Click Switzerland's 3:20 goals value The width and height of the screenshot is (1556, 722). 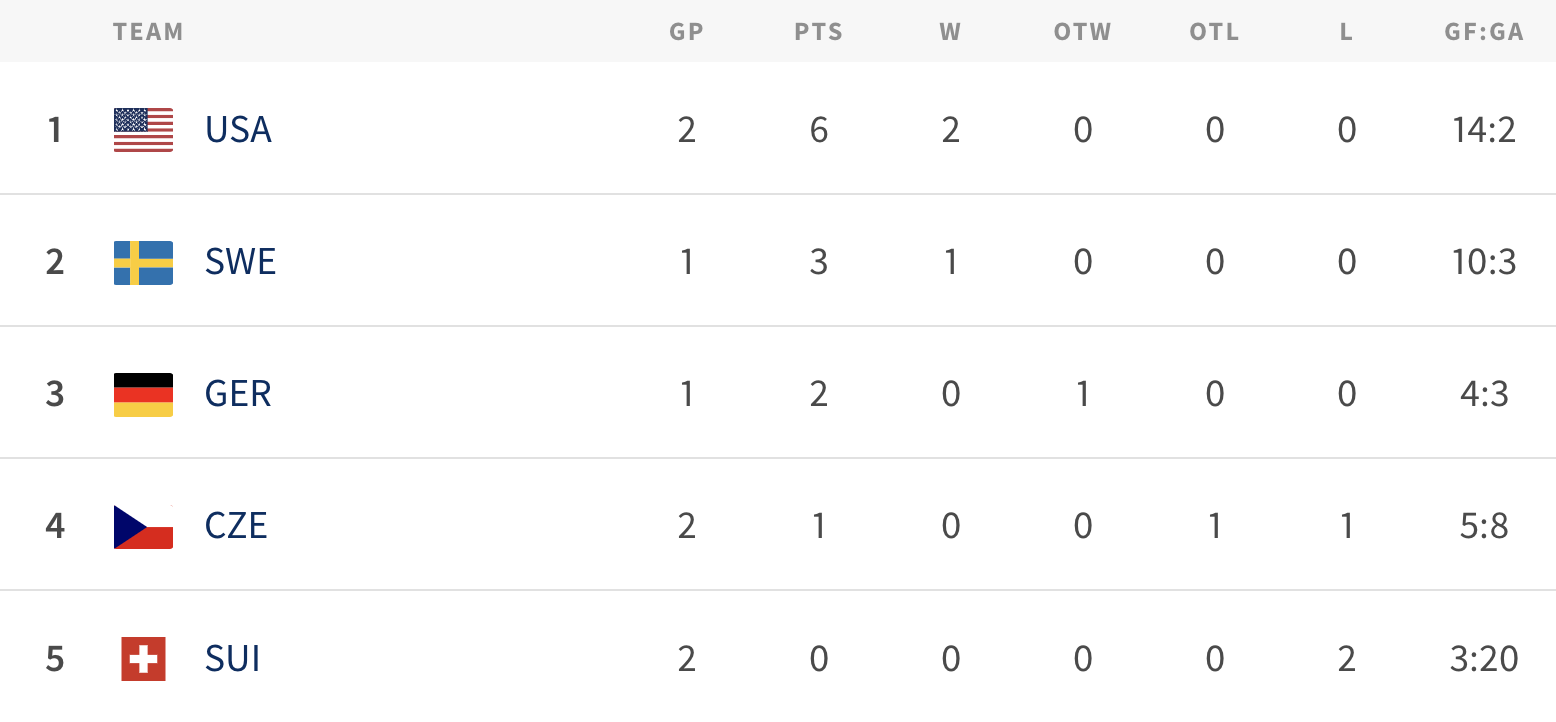pyautogui.click(x=1484, y=658)
